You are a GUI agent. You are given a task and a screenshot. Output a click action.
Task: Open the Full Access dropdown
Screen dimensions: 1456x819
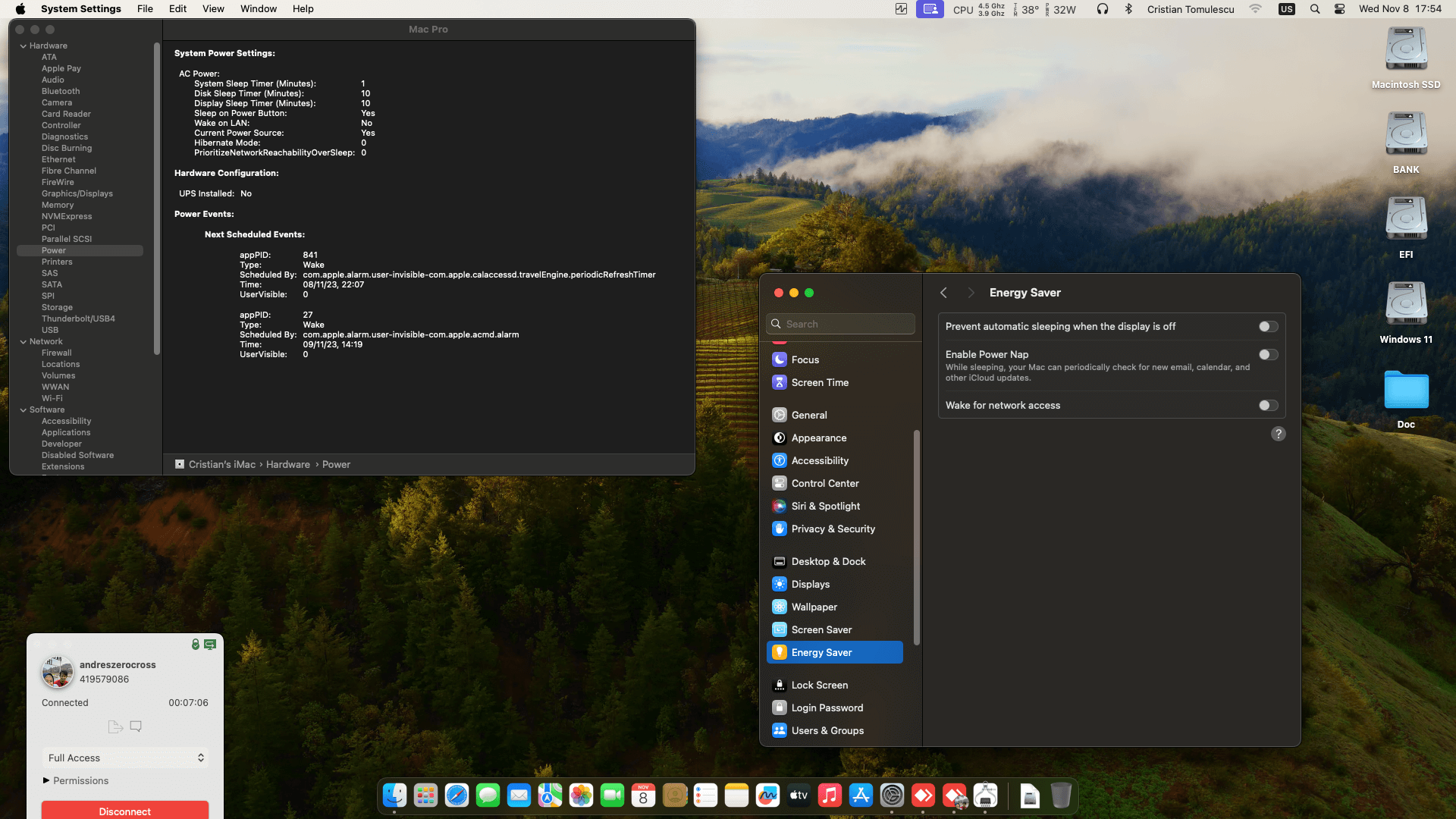click(125, 758)
